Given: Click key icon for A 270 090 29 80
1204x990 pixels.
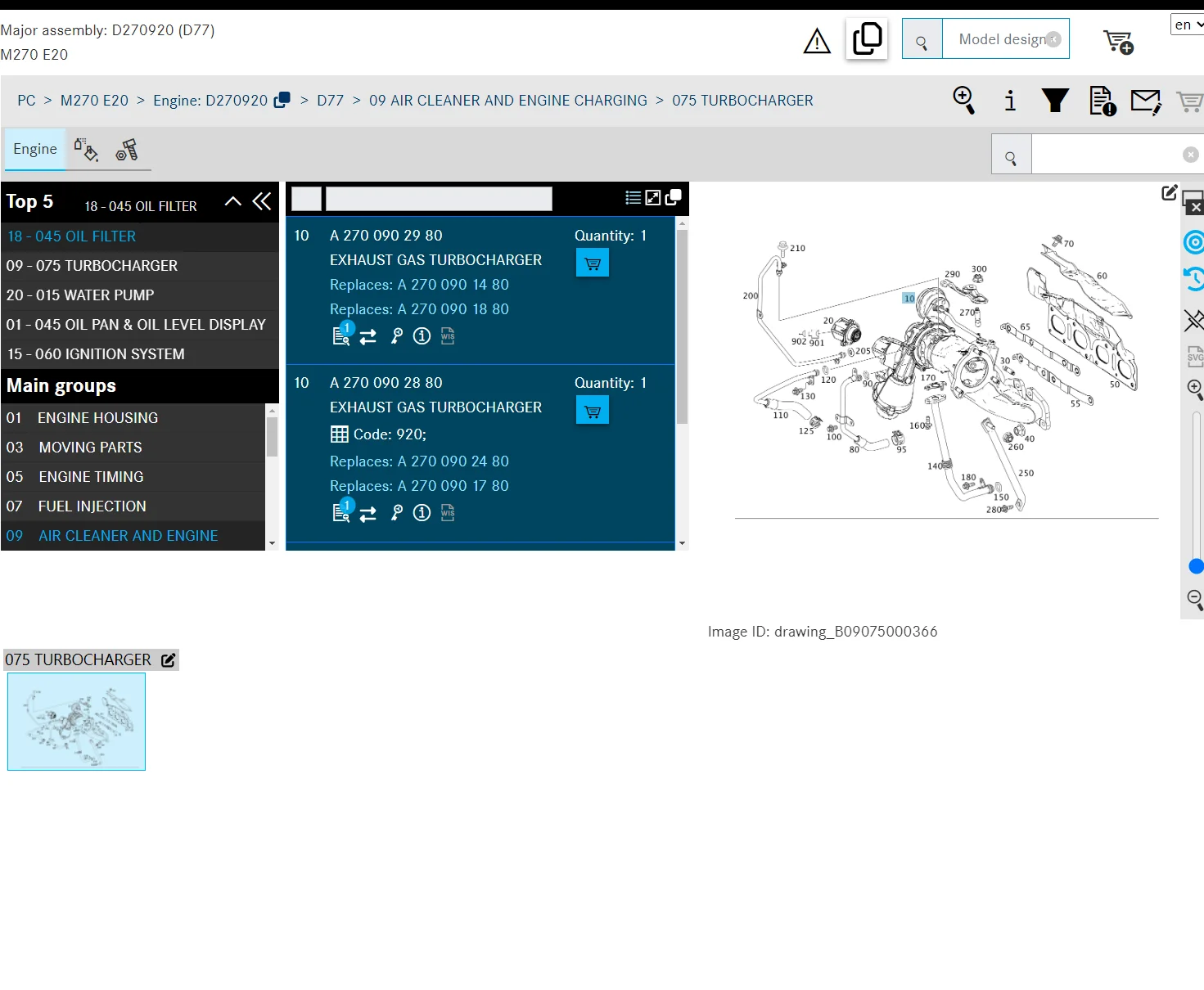Looking at the screenshot, I should 397,335.
